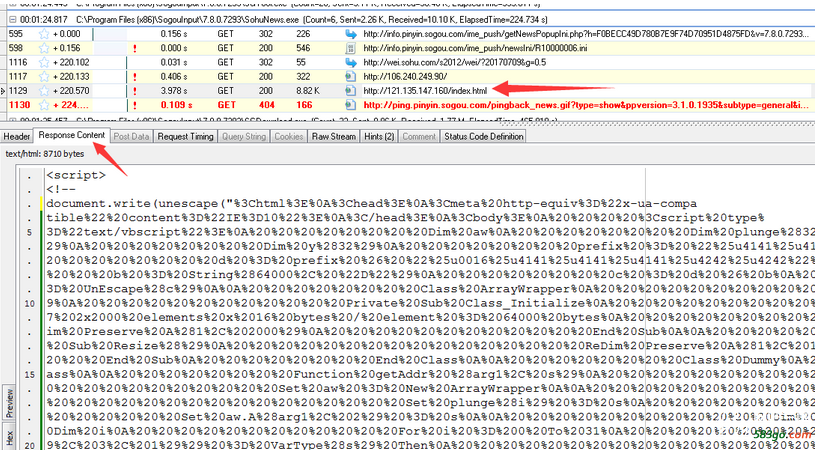This screenshot has width=817, height=450.
Task: Switch to the Raw Stream tab
Action: [333, 136]
